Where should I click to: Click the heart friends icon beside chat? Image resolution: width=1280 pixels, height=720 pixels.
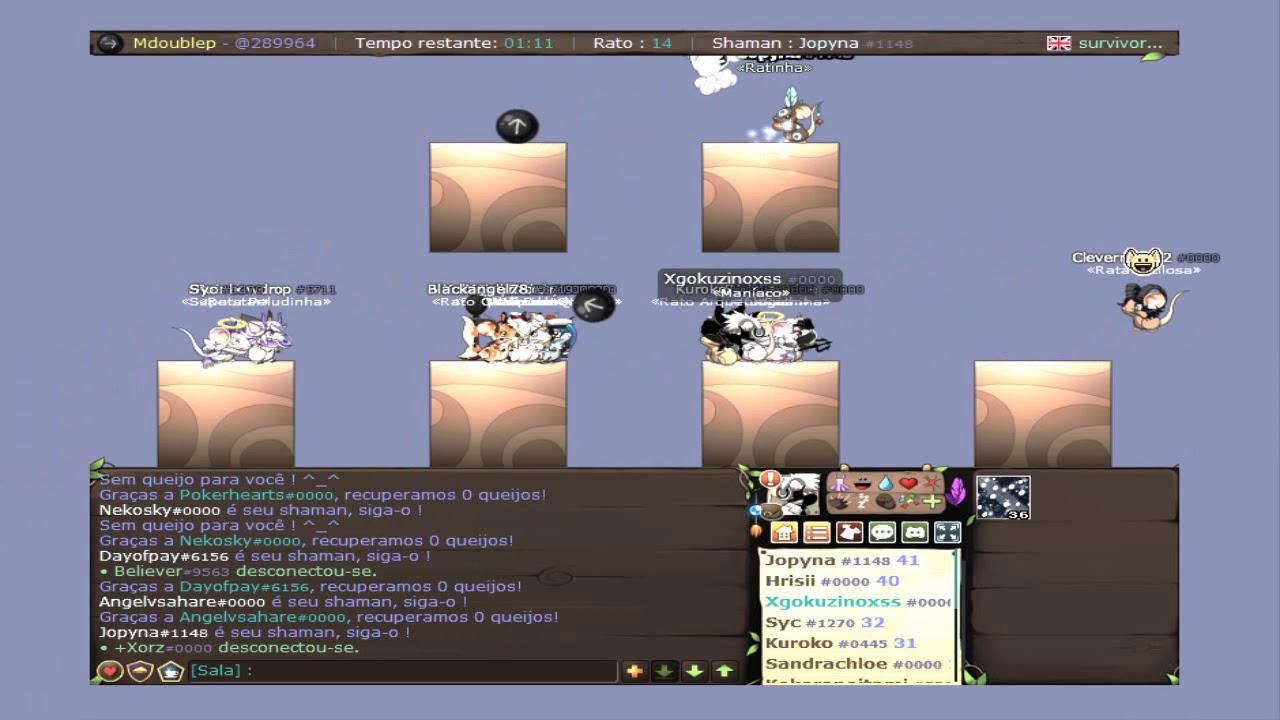110,671
